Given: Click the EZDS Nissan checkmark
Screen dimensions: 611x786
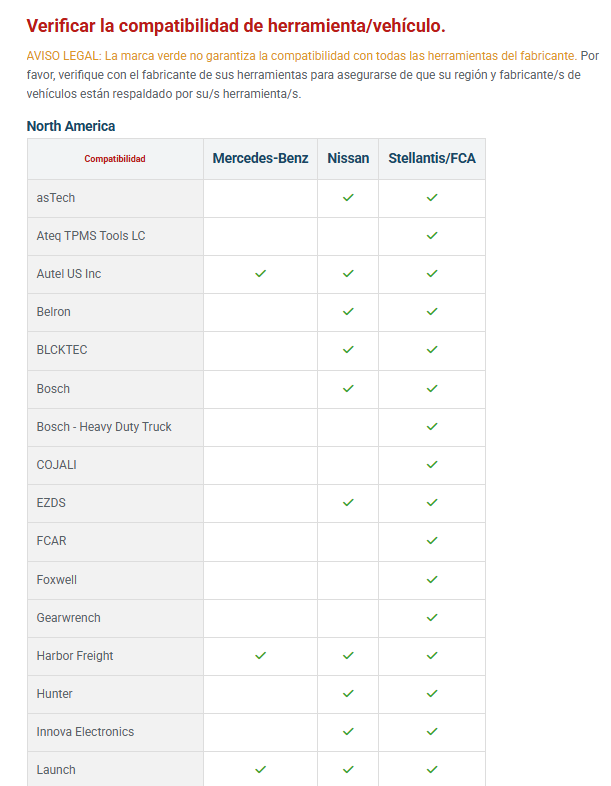Looking at the screenshot, I should point(348,503).
